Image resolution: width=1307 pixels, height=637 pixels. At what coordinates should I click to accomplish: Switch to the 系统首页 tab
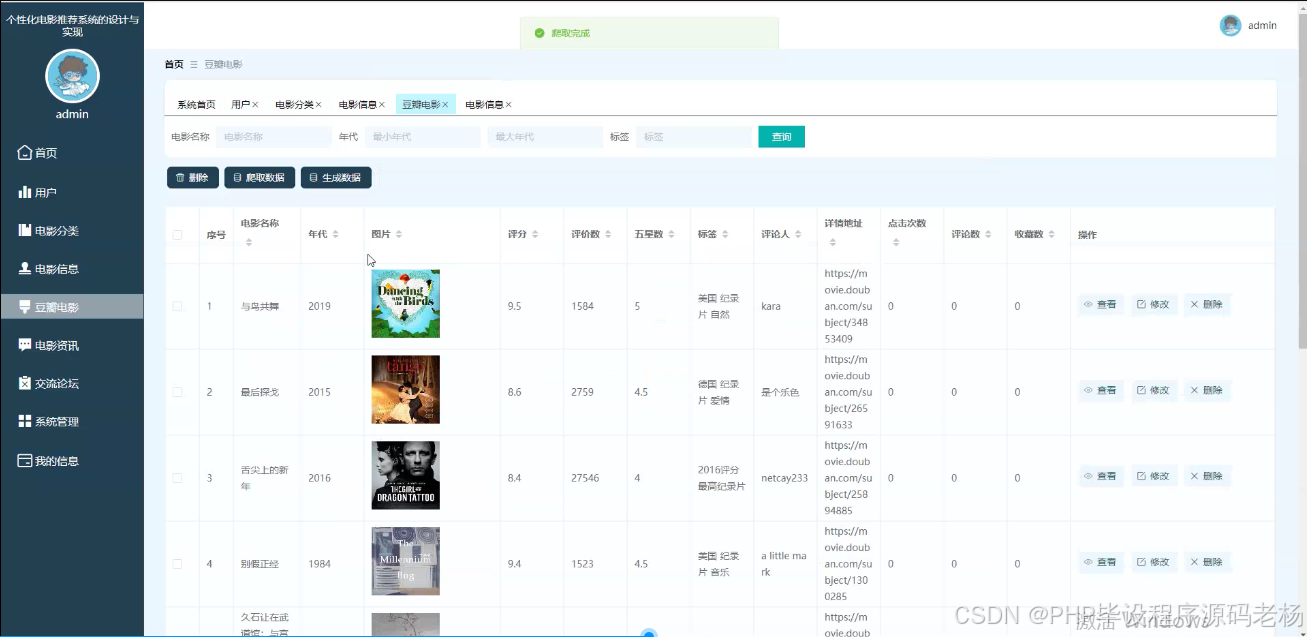(196, 105)
